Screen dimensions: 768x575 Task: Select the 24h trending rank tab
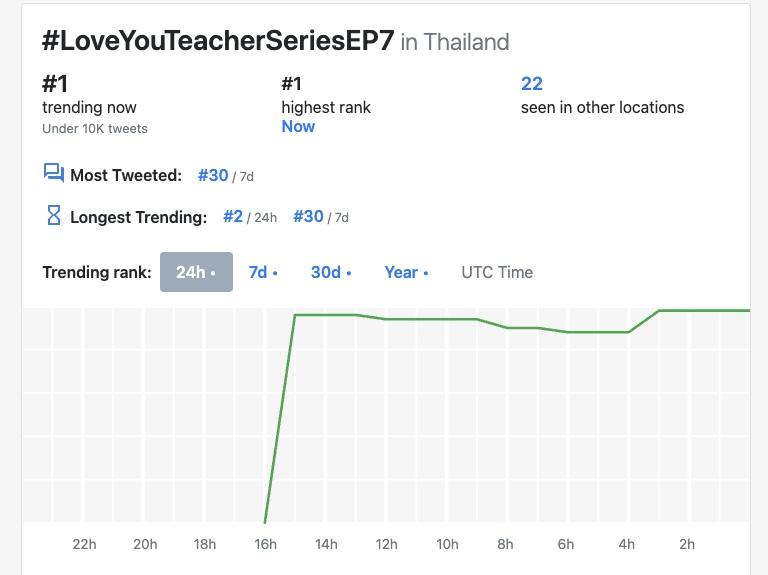pos(196,272)
